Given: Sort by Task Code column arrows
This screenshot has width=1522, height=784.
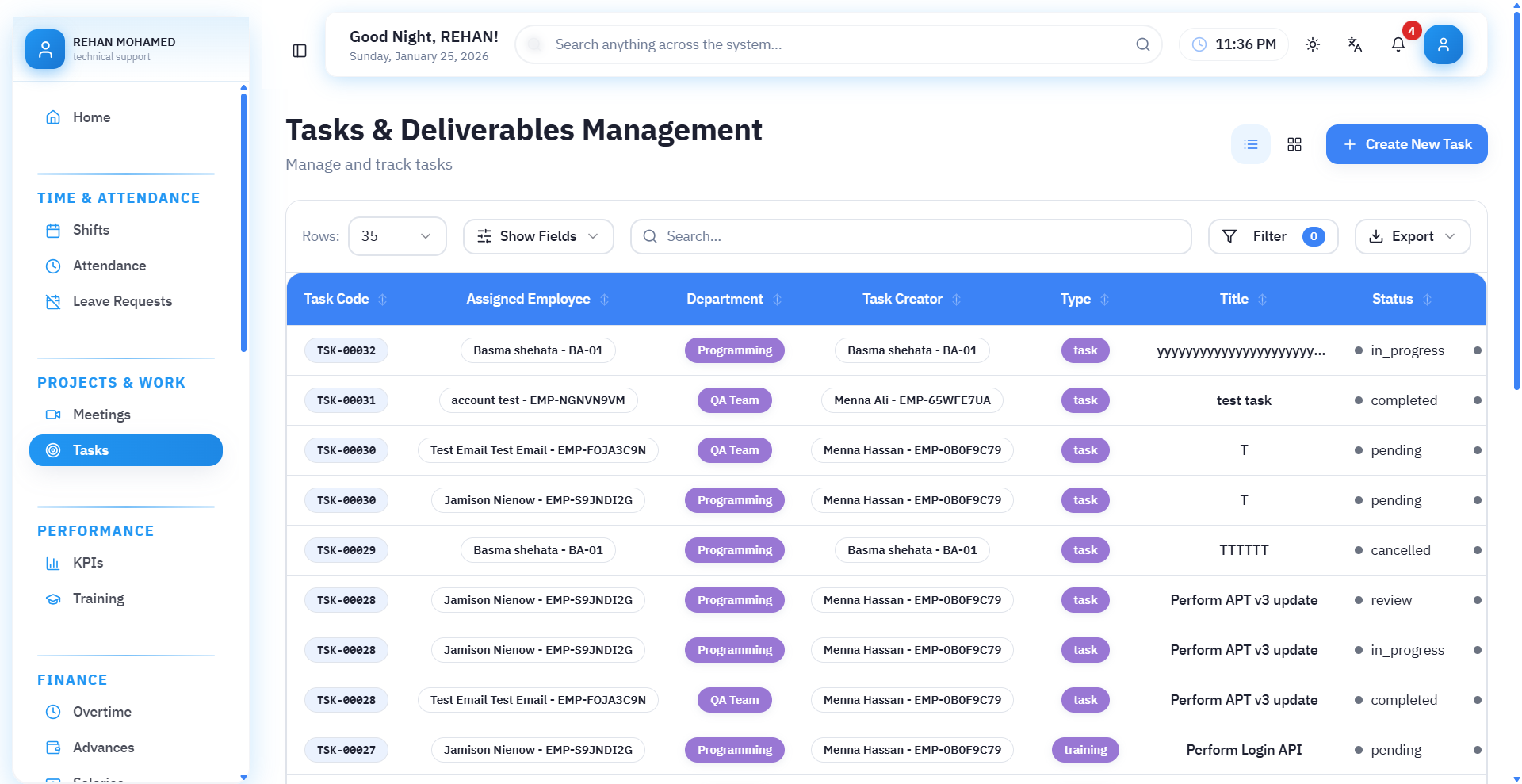Looking at the screenshot, I should 383,300.
